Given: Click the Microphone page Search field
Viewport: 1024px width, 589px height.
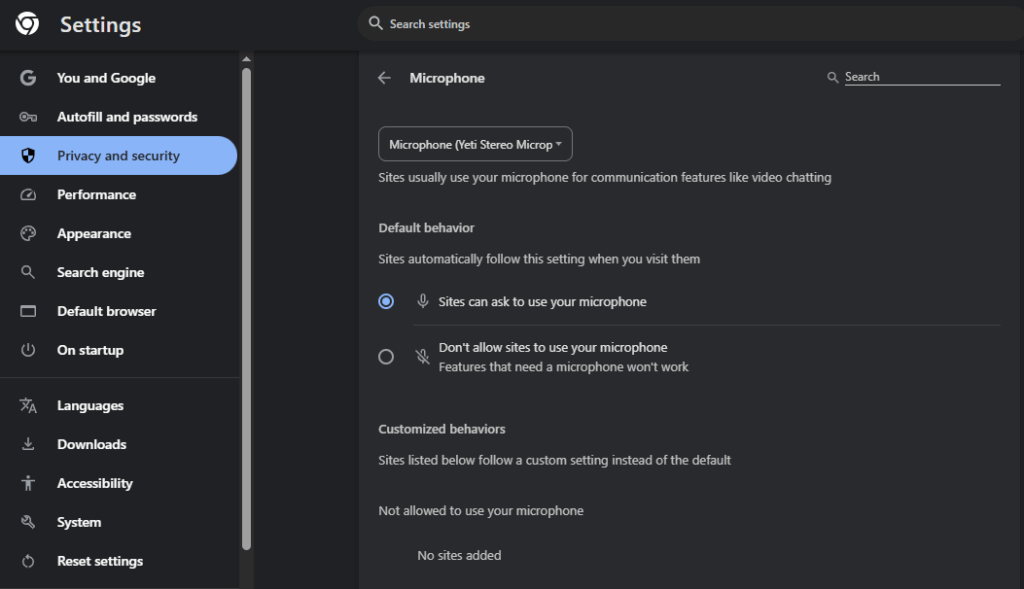Looking at the screenshot, I should click(x=921, y=77).
